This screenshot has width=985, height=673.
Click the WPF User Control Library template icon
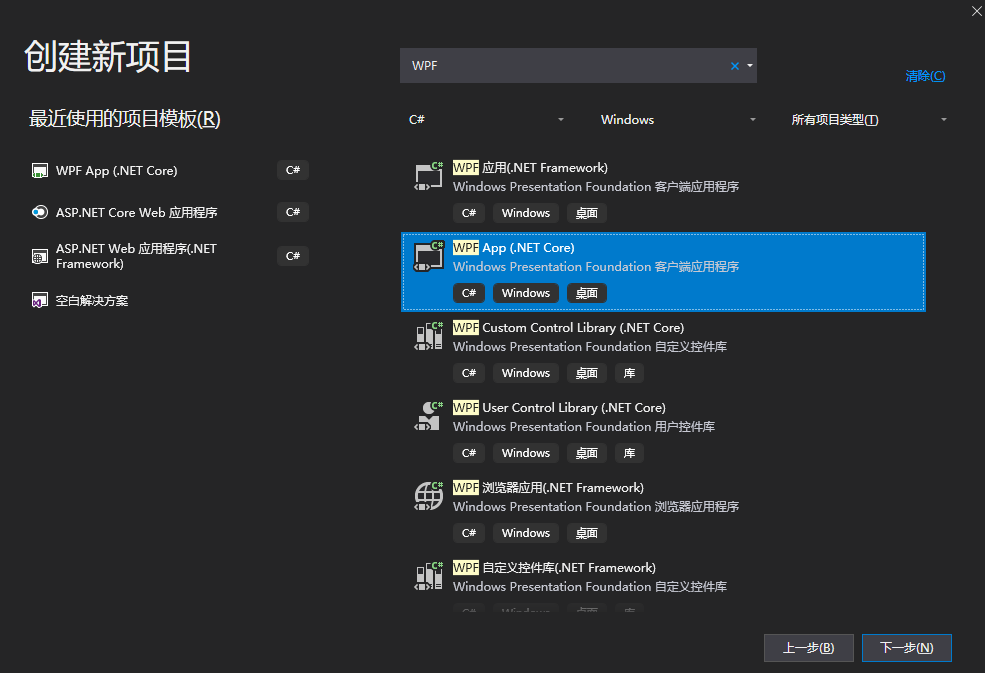[429, 415]
